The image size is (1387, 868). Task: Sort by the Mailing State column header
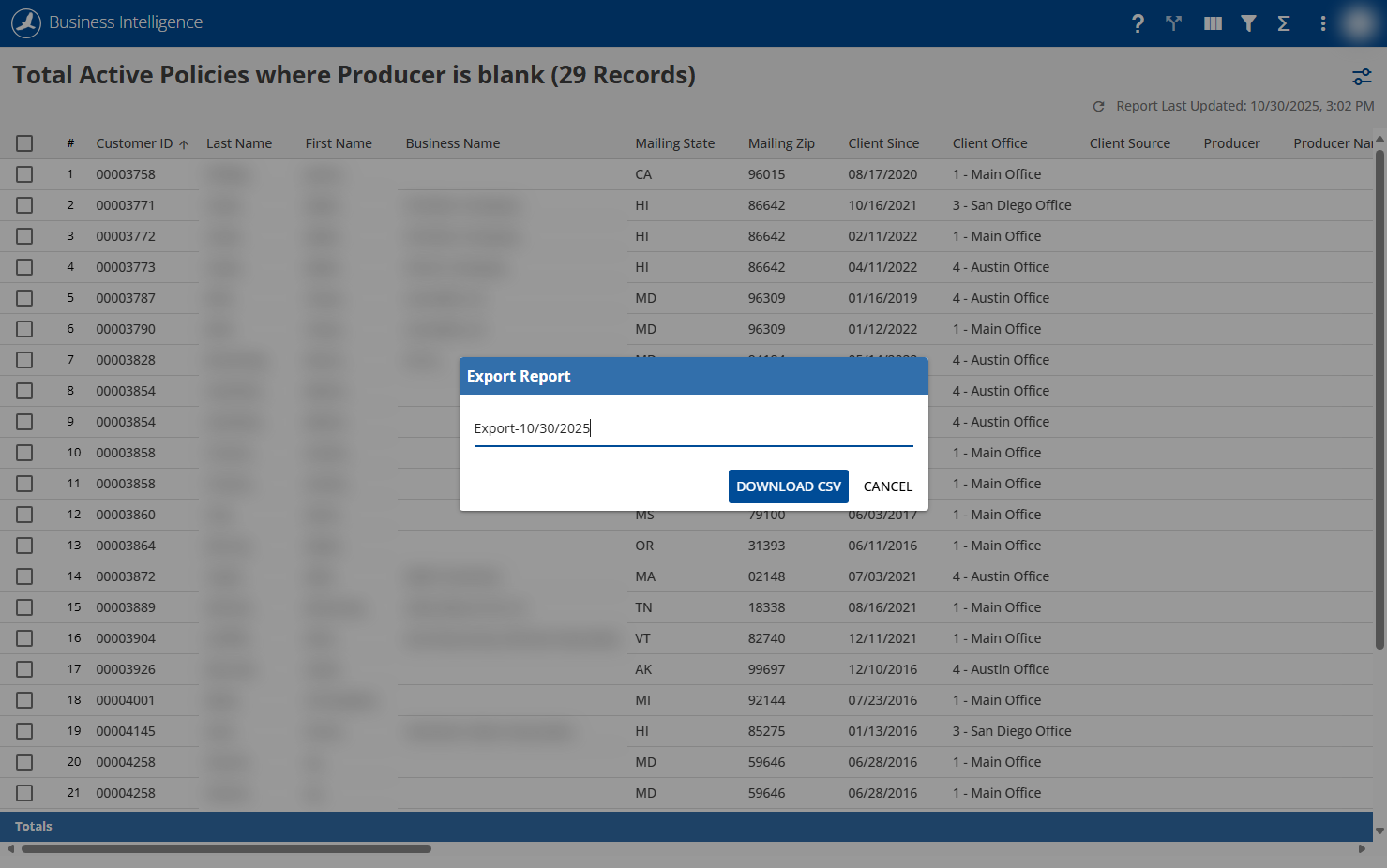click(x=675, y=143)
